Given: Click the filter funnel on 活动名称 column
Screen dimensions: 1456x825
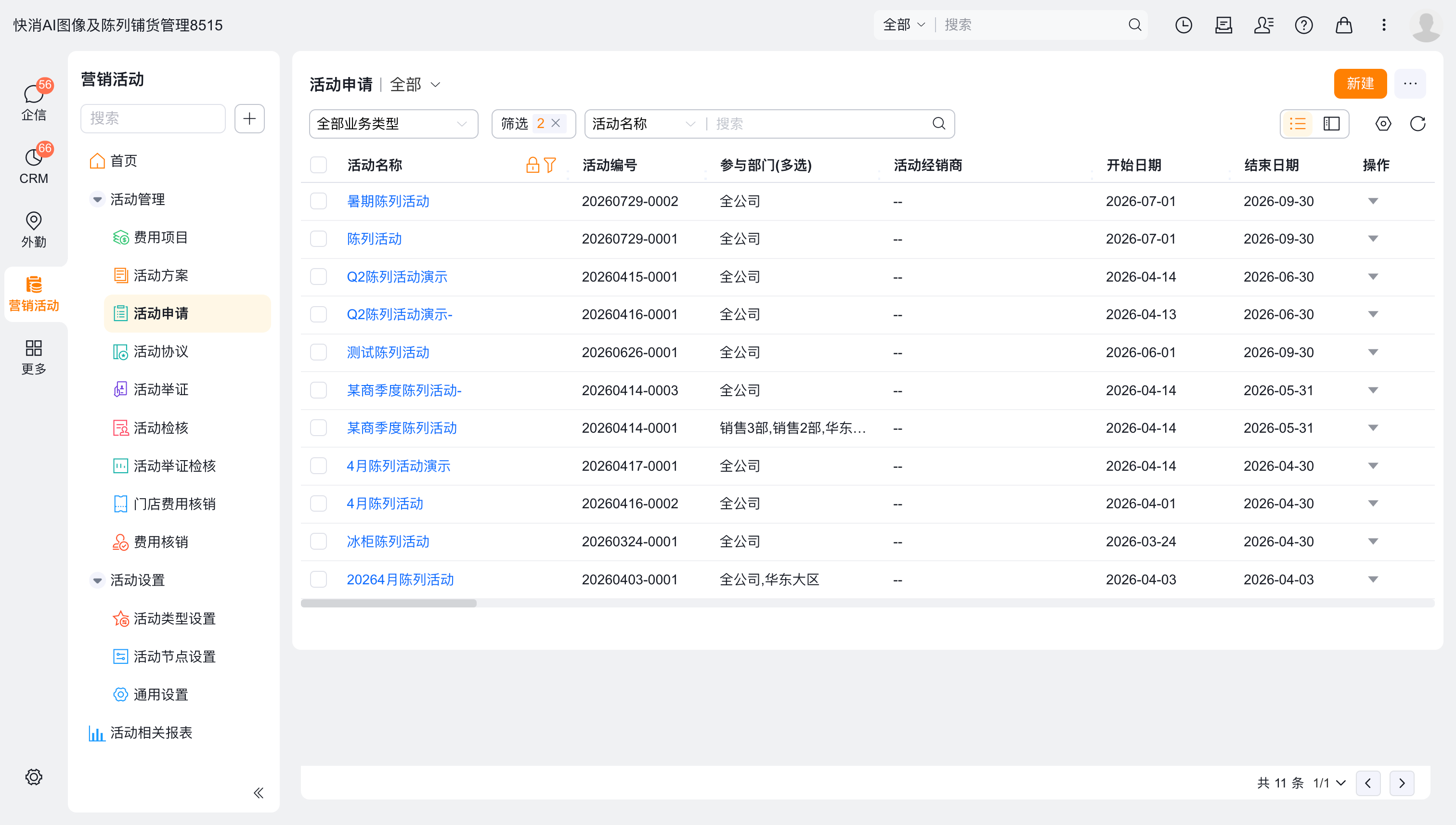Looking at the screenshot, I should (x=549, y=165).
